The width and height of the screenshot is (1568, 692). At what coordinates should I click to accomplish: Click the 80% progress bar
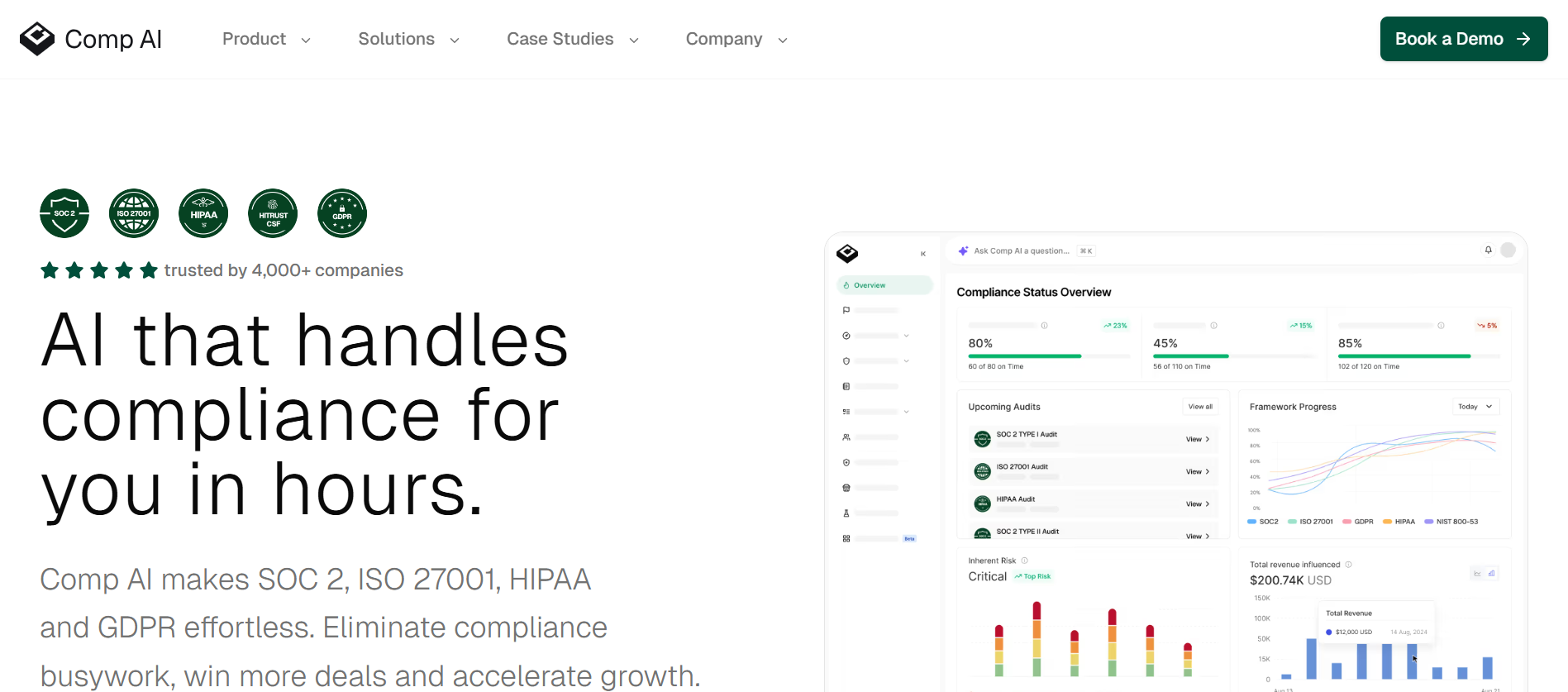(1049, 356)
